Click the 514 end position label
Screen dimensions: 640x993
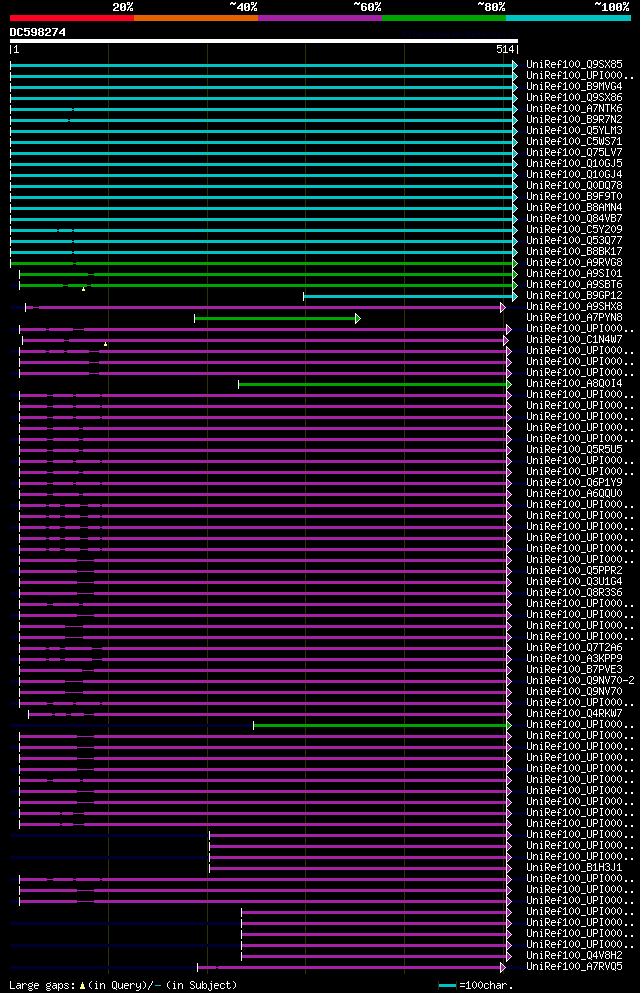pos(505,49)
